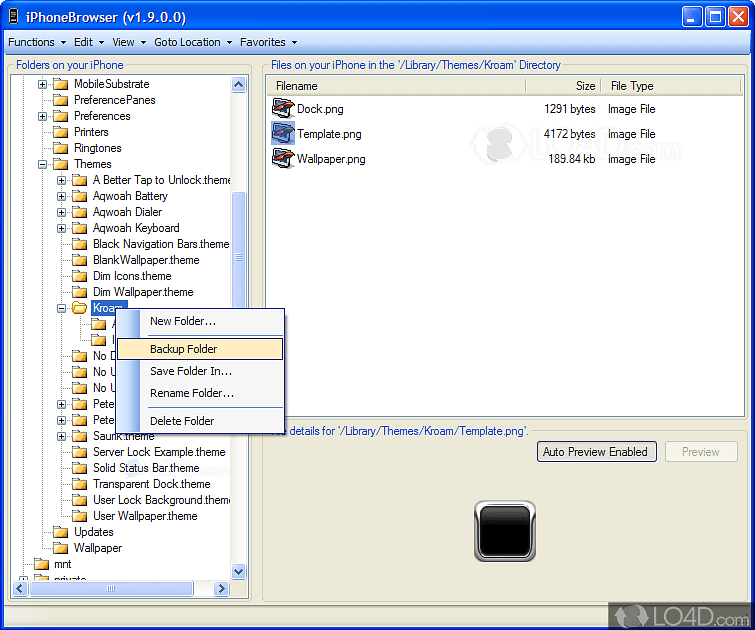This screenshot has width=755, height=630.
Task: Choose Rename Folder... from context menu
Action: (200, 393)
